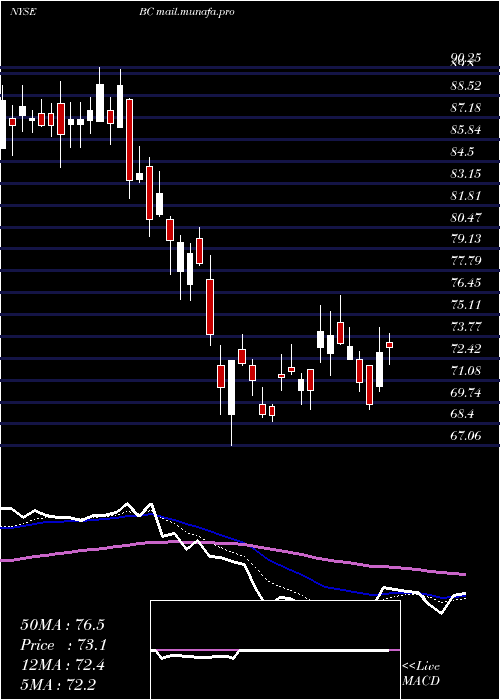Click the 5MA : 72.2 readout
Image resolution: width=500 pixels, height=700 pixels.
[58, 684]
